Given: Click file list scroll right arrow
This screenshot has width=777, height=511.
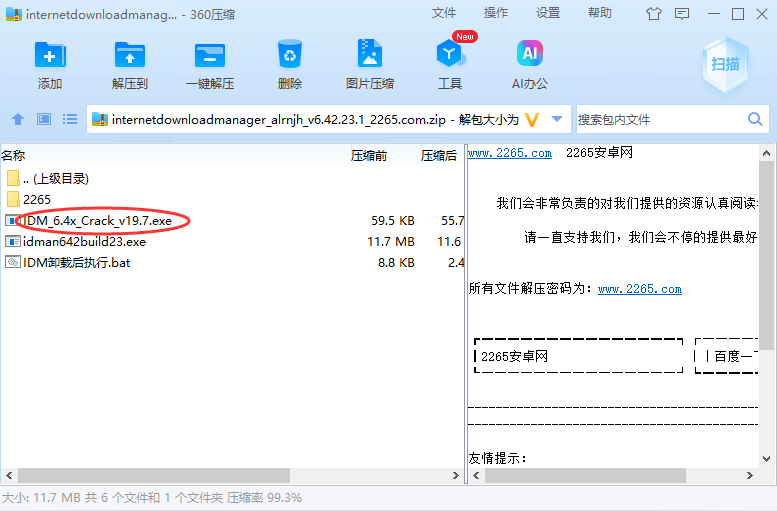Looking at the screenshot, I should coord(455,475).
